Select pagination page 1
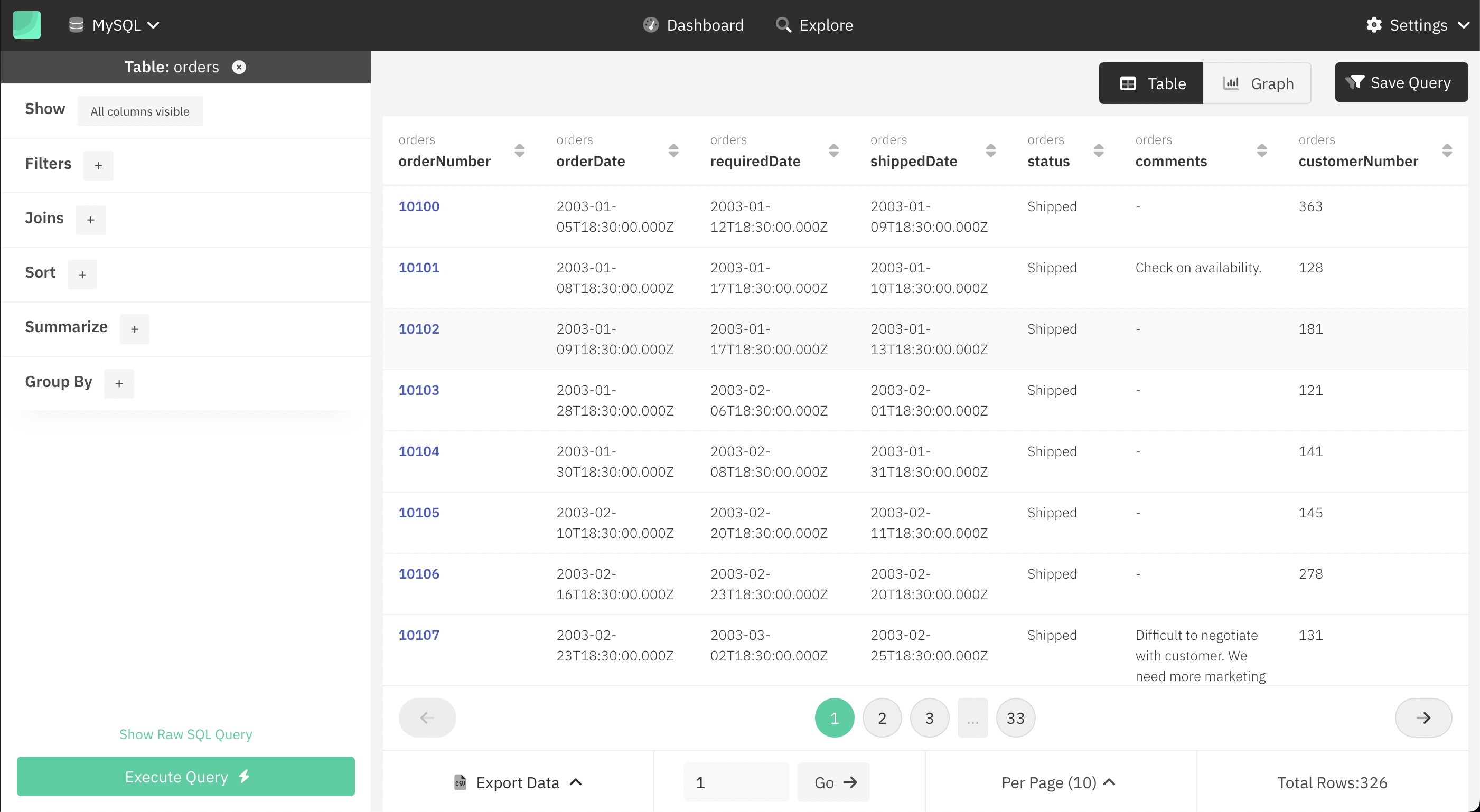The image size is (1480, 812). [834, 718]
